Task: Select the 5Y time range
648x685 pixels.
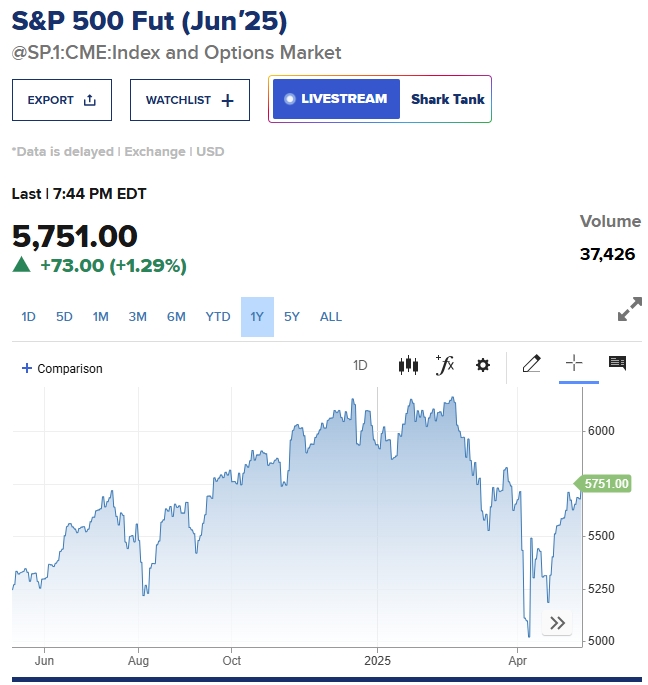Action: [291, 317]
